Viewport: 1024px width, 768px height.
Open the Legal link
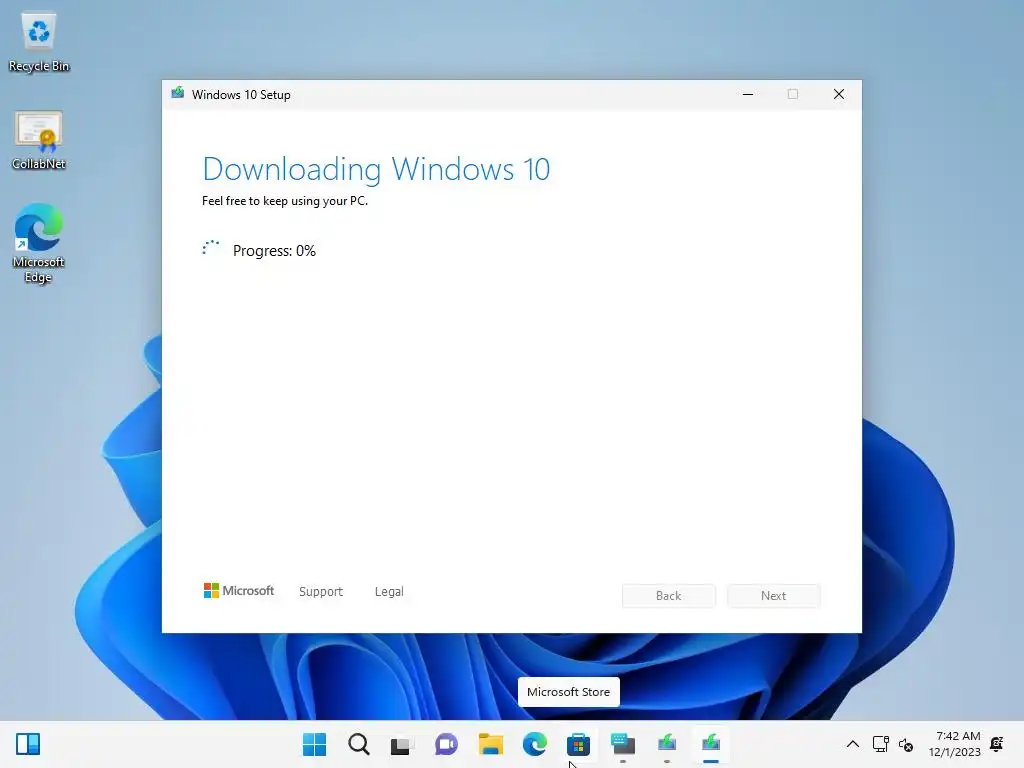pos(389,592)
